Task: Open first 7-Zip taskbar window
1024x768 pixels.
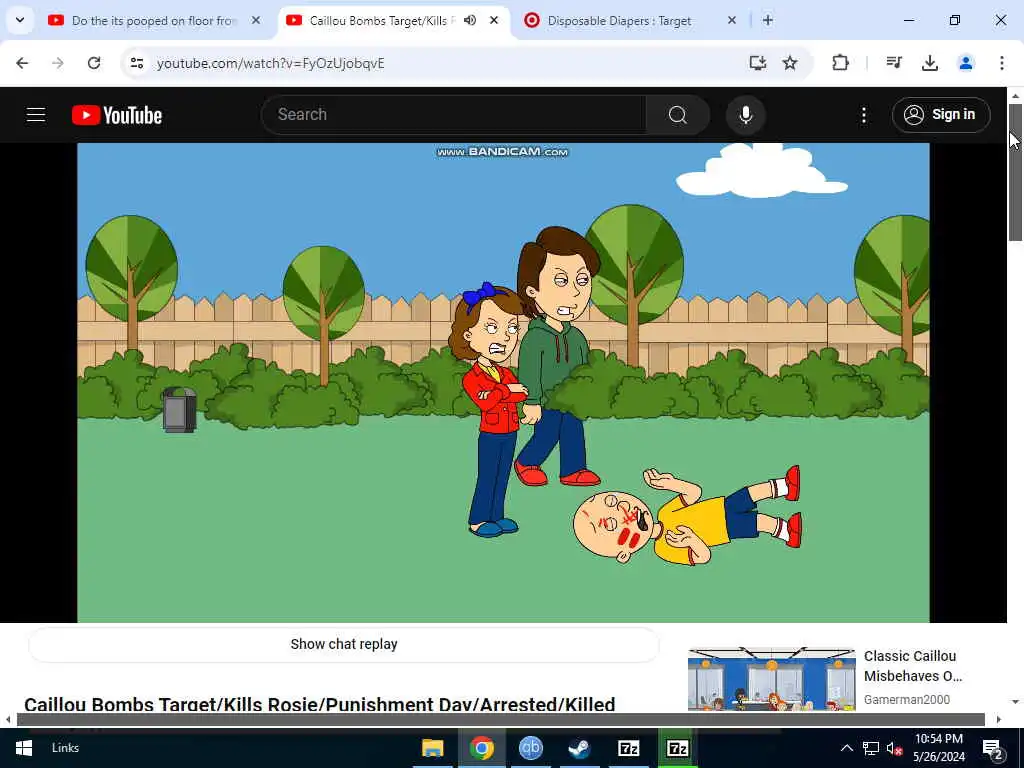Action: 628,748
